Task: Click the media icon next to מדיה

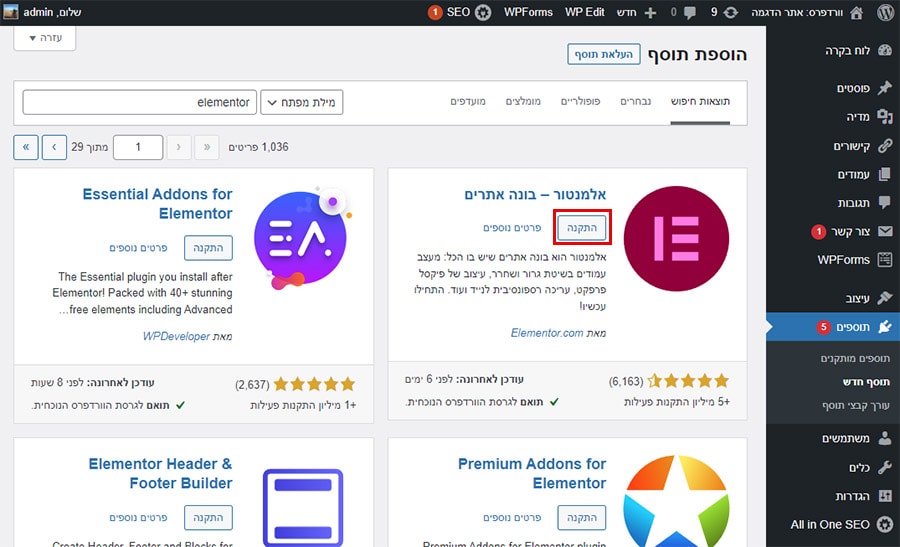Action: tap(885, 117)
